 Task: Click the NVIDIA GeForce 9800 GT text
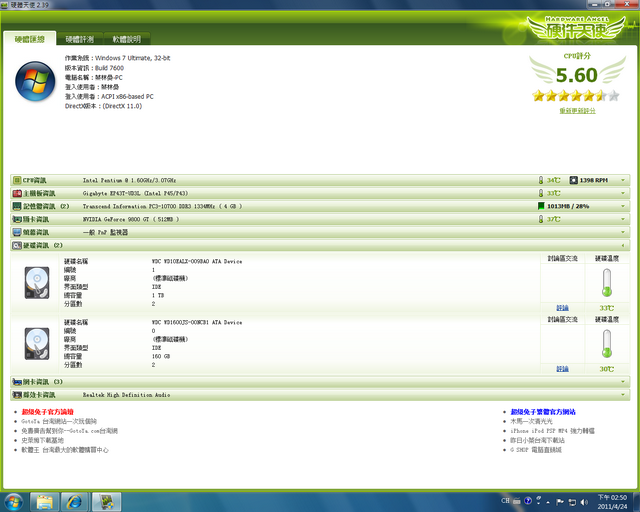click(131, 219)
